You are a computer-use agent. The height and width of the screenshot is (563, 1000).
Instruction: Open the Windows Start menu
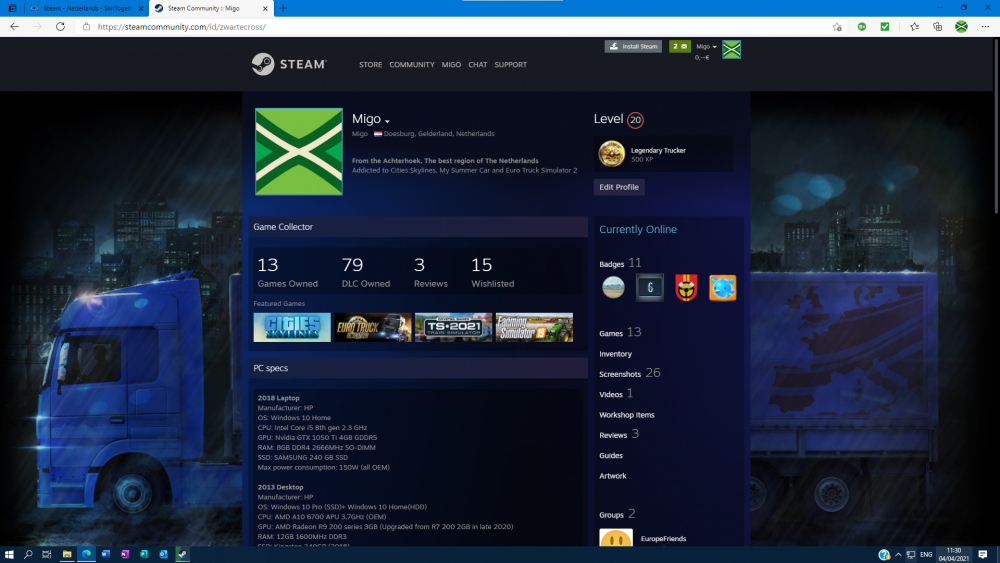(9, 554)
